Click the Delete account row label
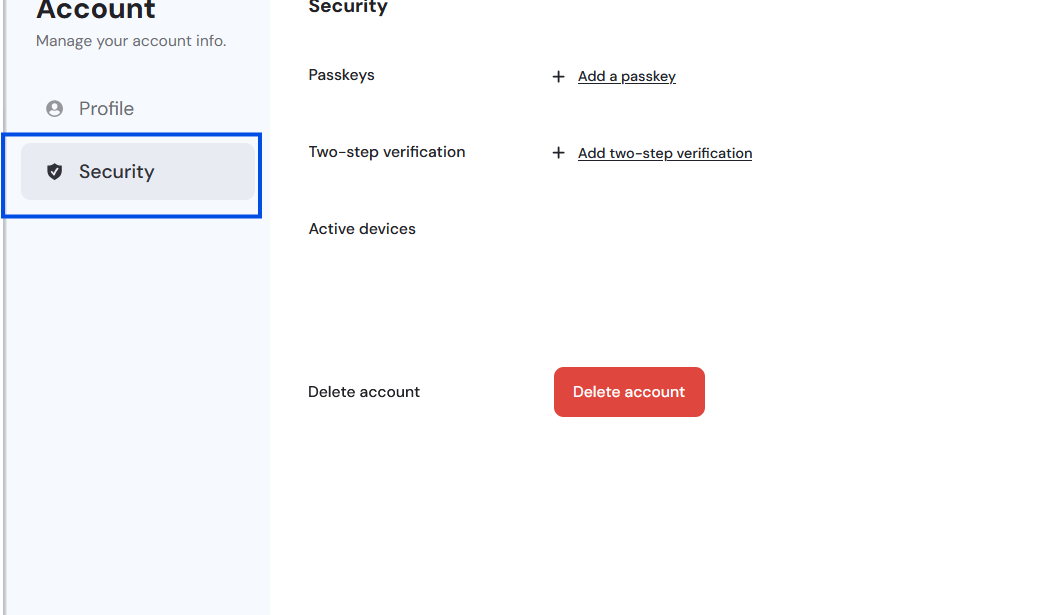Image resolution: width=1041 pixels, height=615 pixels. 364,392
